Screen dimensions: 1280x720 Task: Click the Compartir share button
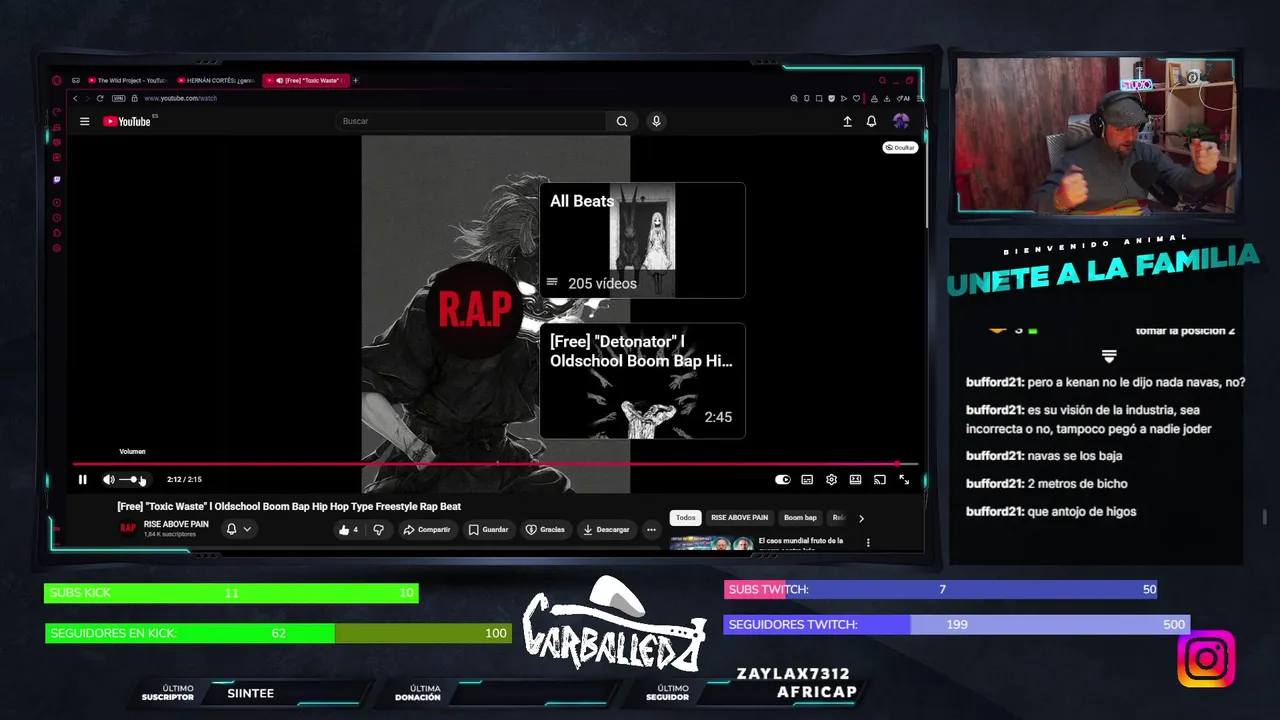click(427, 530)
